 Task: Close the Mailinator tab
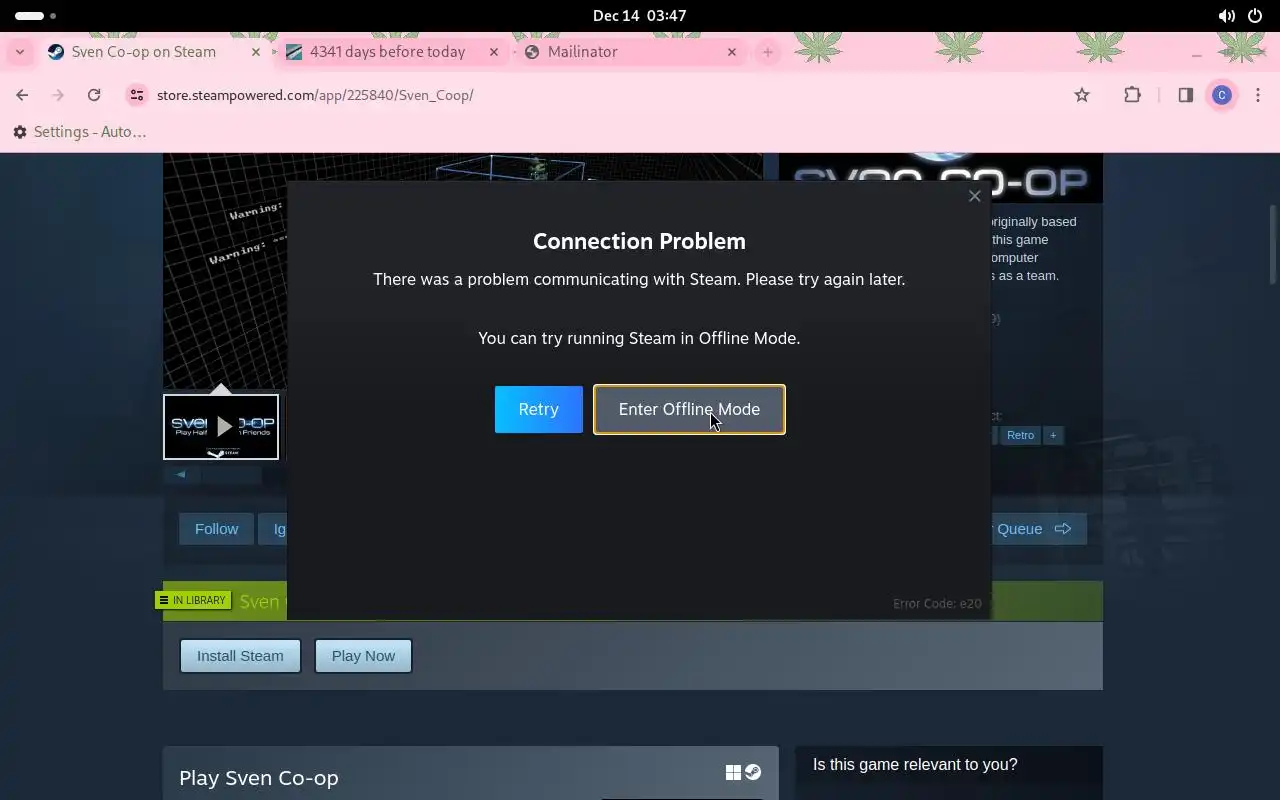point(731,52)
